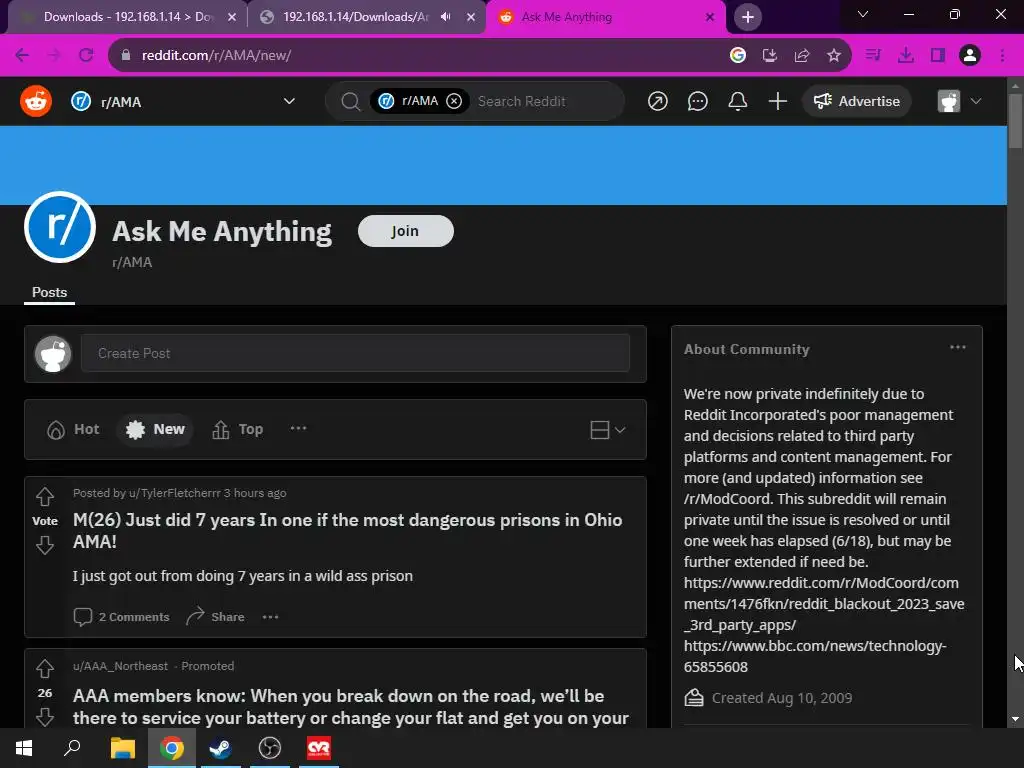Open File Explorer from taskbar
The width and height of the screenshot is (1024, 768).
(122, 748)
